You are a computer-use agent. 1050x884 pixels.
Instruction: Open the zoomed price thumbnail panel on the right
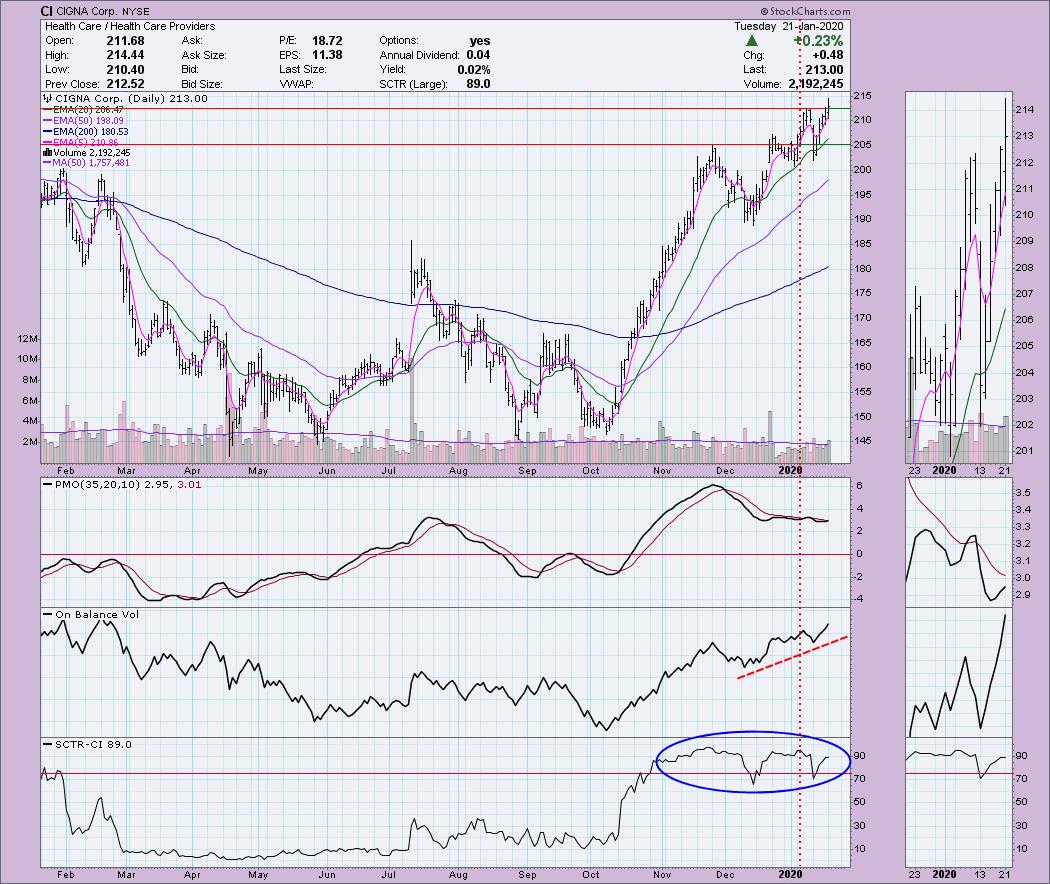pos(958,277)
